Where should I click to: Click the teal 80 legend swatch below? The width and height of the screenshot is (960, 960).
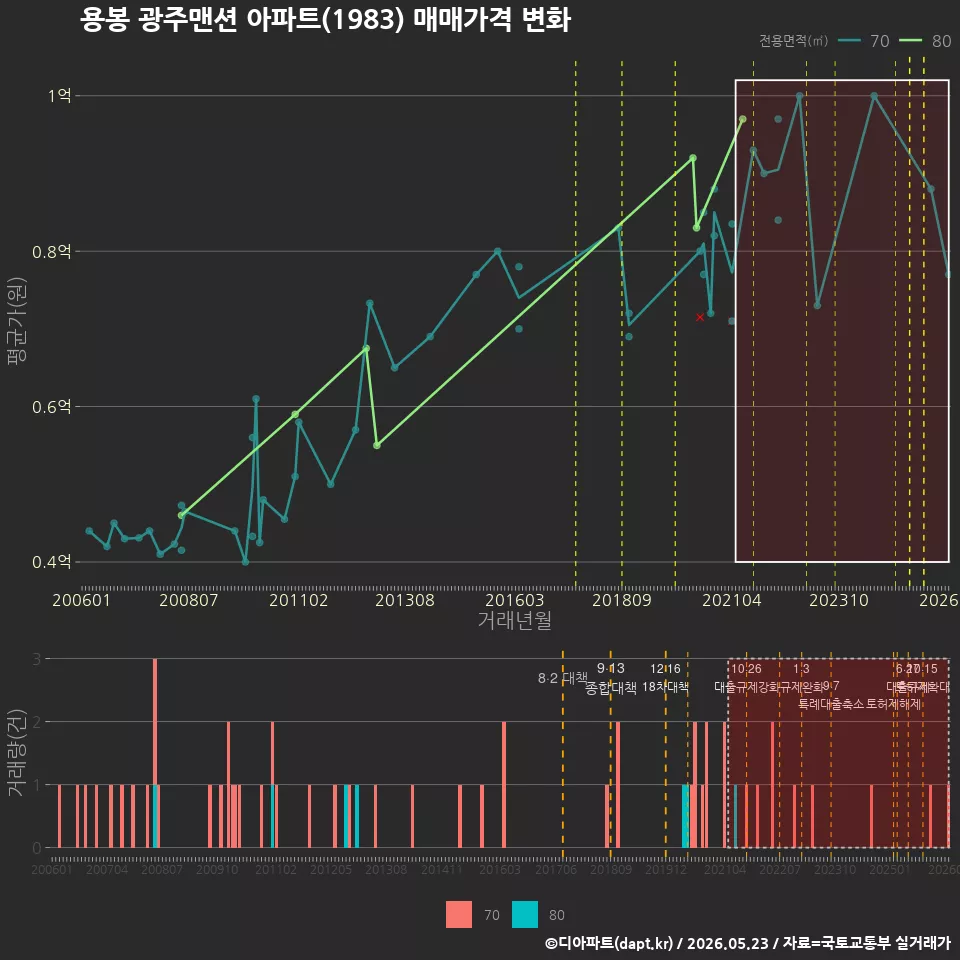point(525,915)
